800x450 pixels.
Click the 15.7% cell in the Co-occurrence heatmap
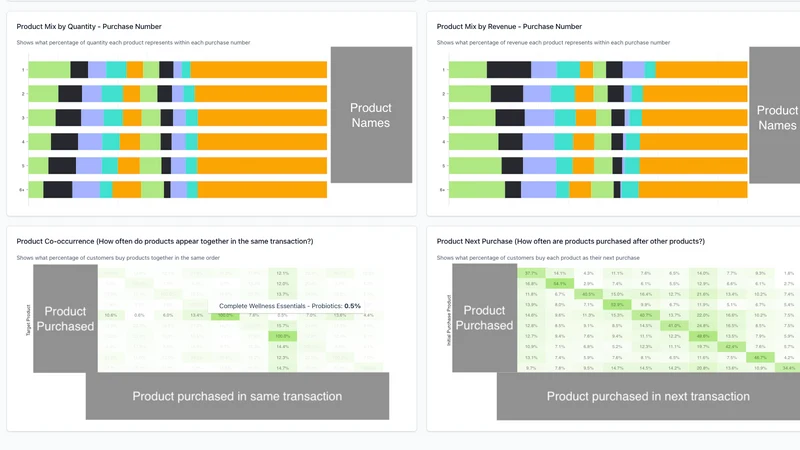coord(282,326)
